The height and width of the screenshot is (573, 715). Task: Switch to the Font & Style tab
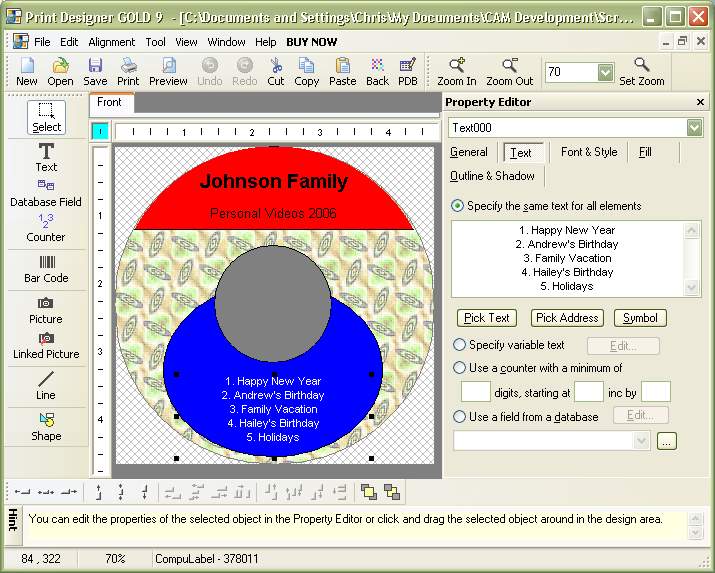[x=589, y=152]
